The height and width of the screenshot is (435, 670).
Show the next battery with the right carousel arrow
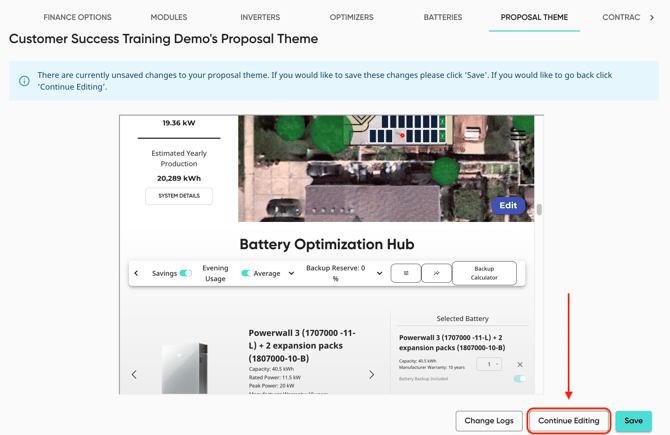tap(371, 375)
